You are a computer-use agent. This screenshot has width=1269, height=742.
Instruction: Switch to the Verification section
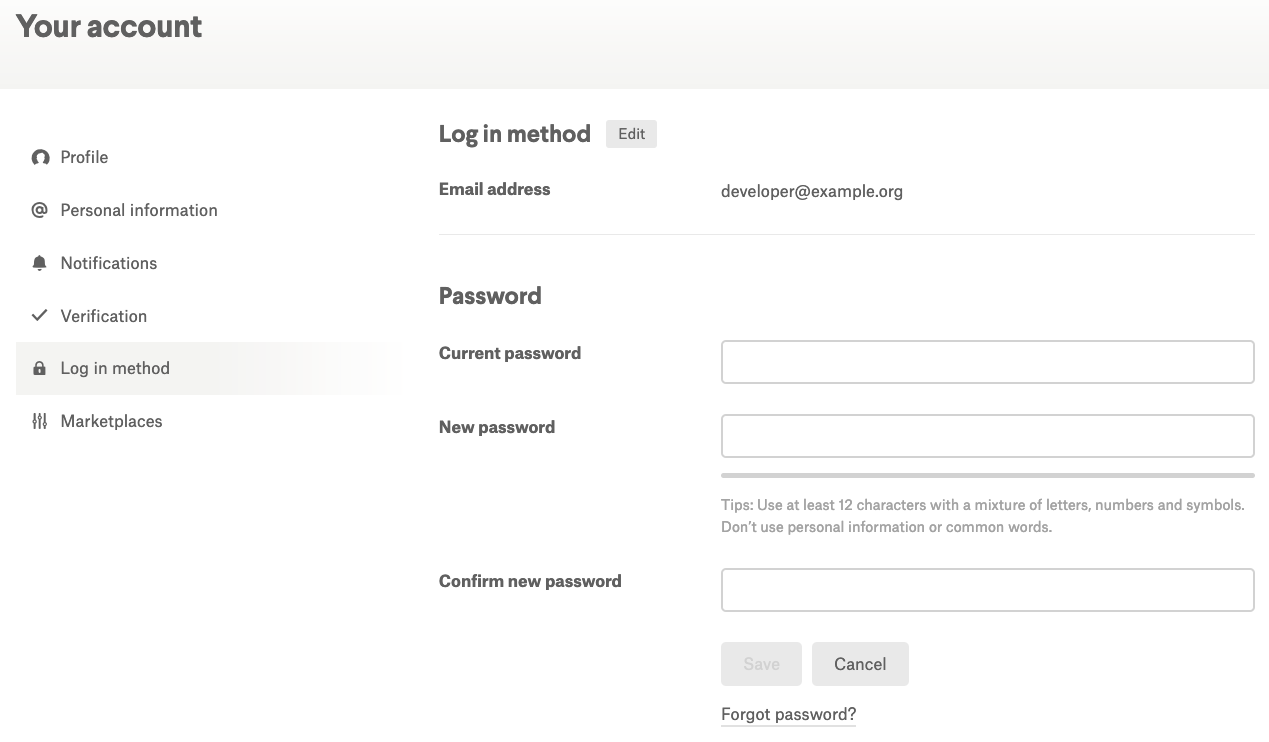[104, 316]
